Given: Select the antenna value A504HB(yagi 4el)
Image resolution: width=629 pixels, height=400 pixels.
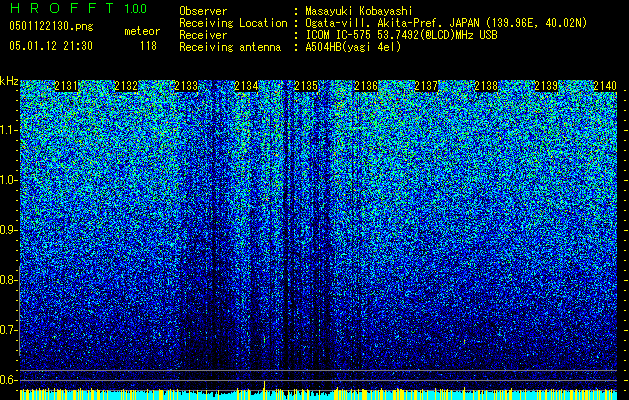Looking at the screenshot, I should point(353,47).
